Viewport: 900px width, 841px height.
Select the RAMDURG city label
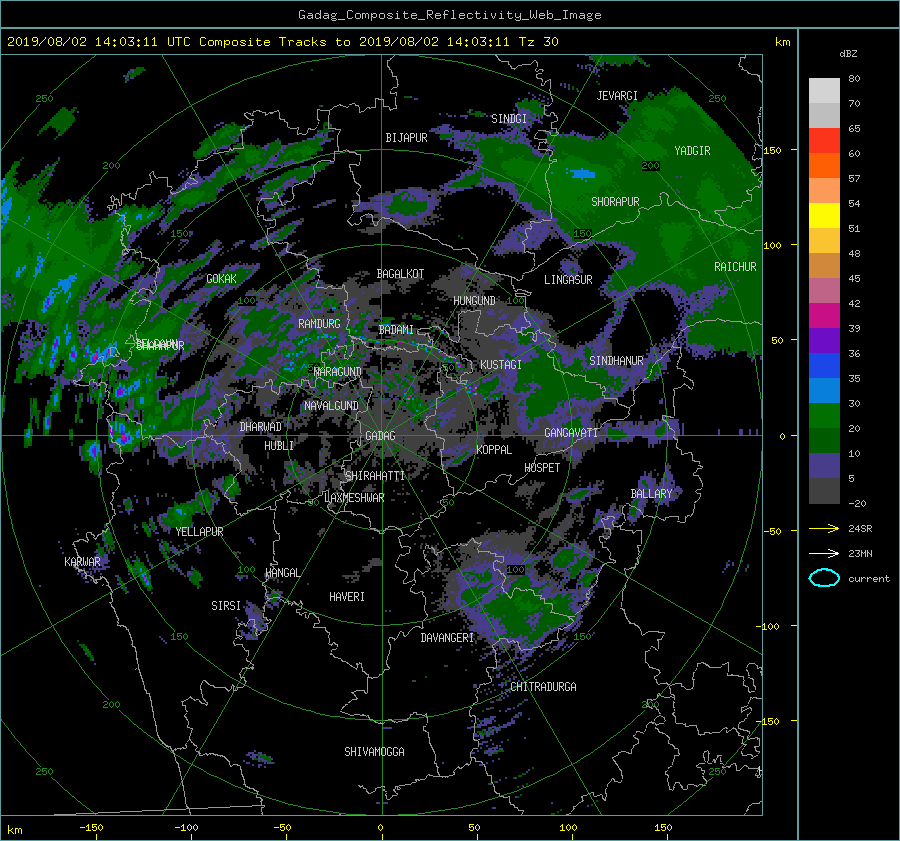pos(319,324)
